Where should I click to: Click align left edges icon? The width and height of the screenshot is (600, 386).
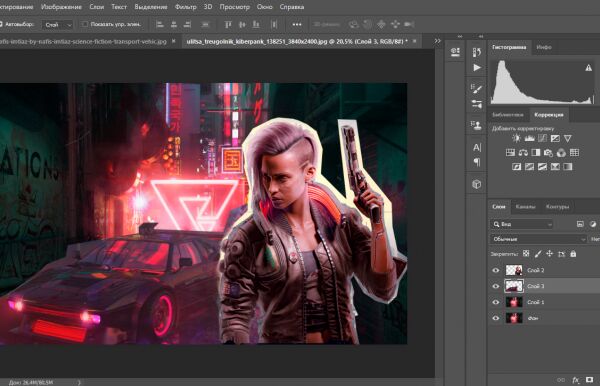click(x=160, y=24)
